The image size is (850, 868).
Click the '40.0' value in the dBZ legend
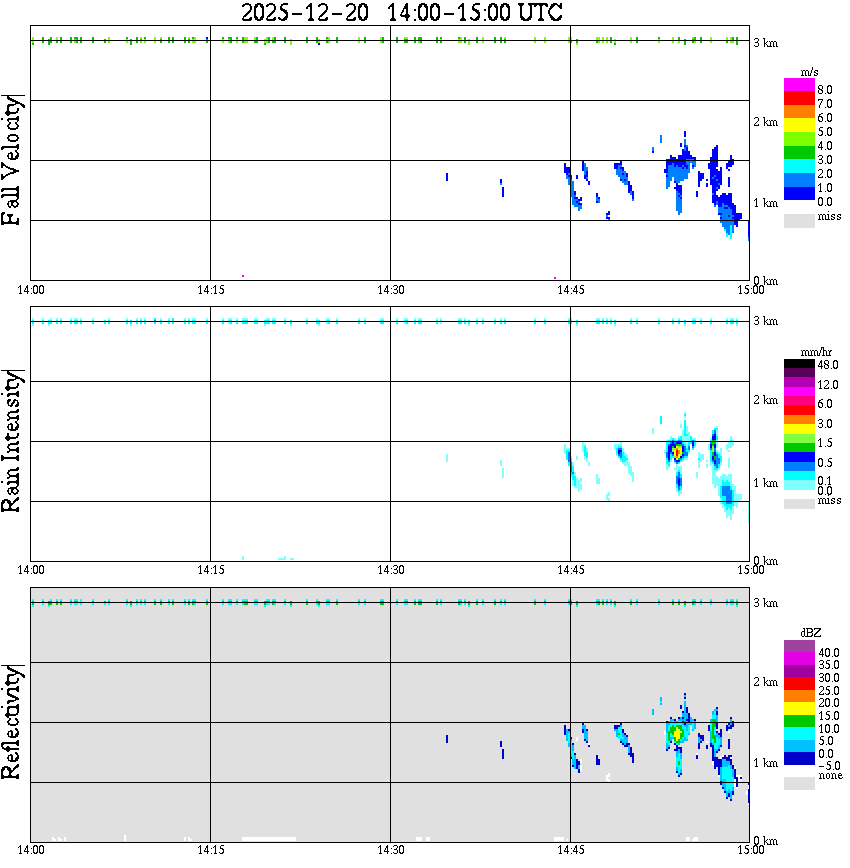(828, 653)
